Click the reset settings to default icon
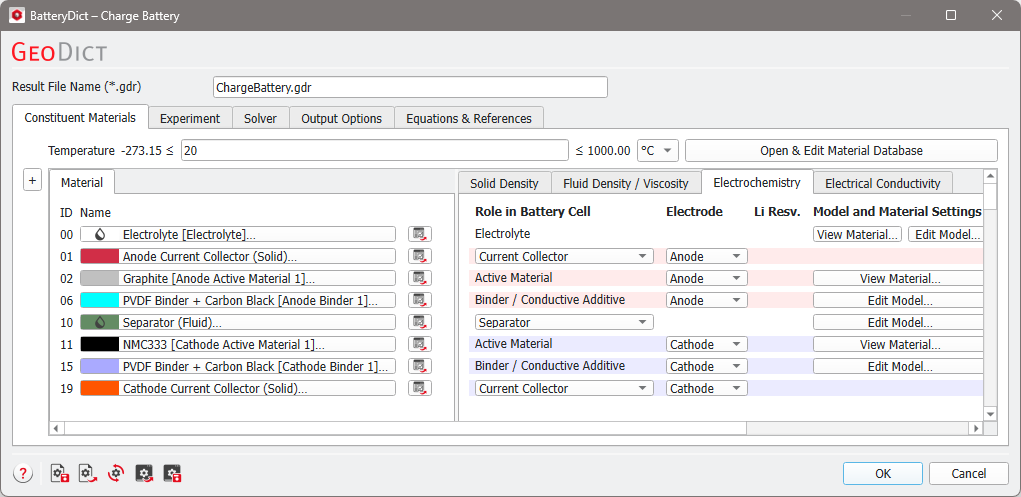The image size is (1021, 497). [x=116, y=474]
